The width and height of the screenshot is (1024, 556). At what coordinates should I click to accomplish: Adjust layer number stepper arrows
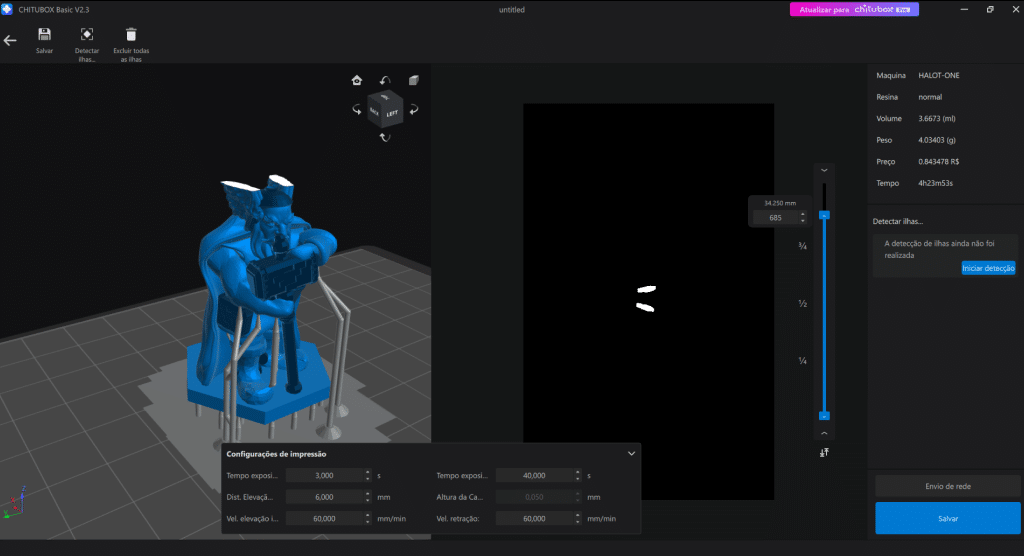pyautogui.click(x=803, y=218)
